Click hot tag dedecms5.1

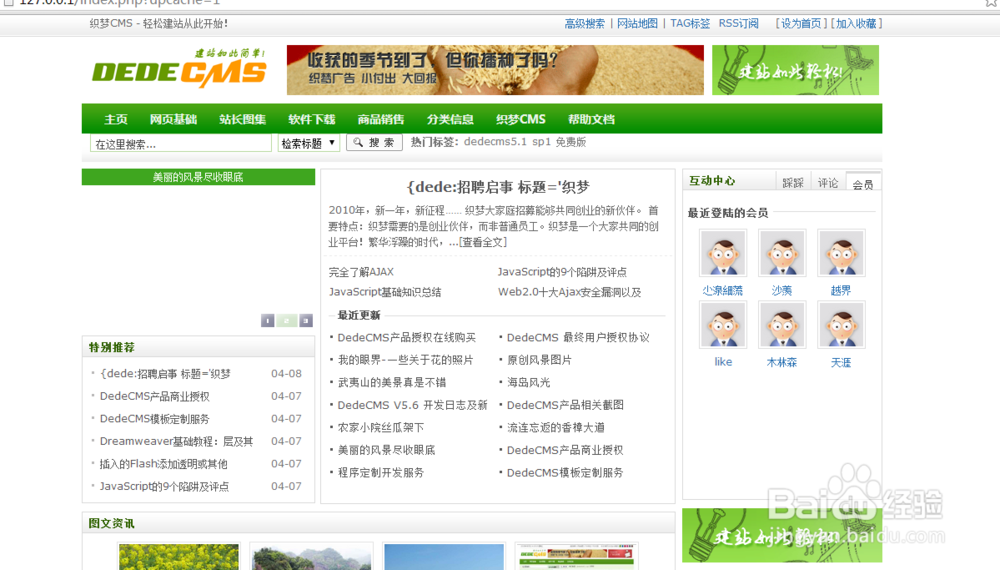(x=496, y=142)
